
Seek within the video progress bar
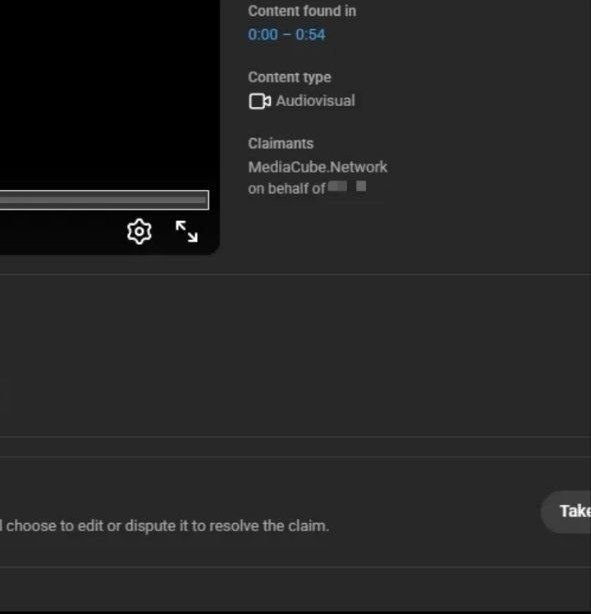[104, 200]
